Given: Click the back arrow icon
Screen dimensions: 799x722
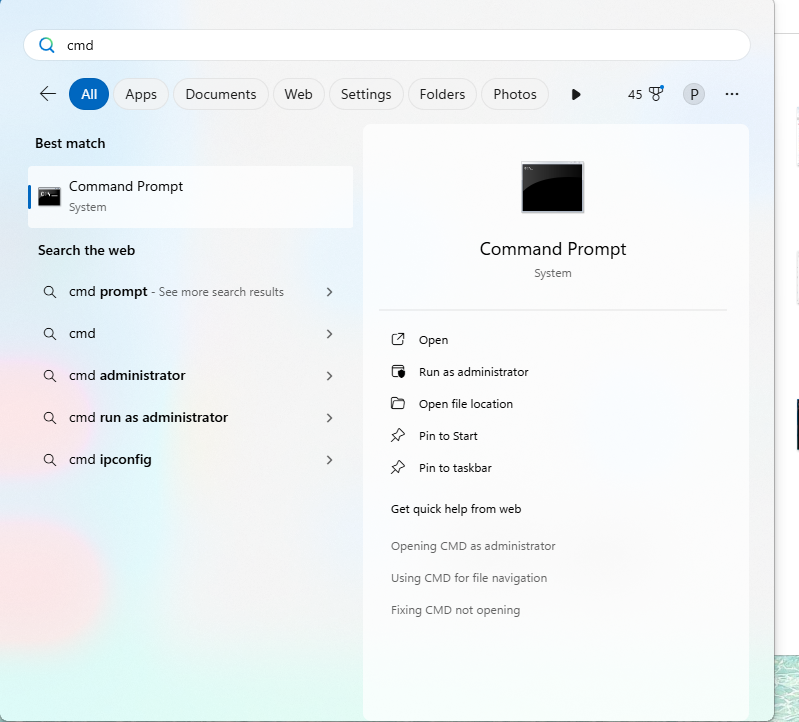Looking at the screenshot, I should [47, 94].
